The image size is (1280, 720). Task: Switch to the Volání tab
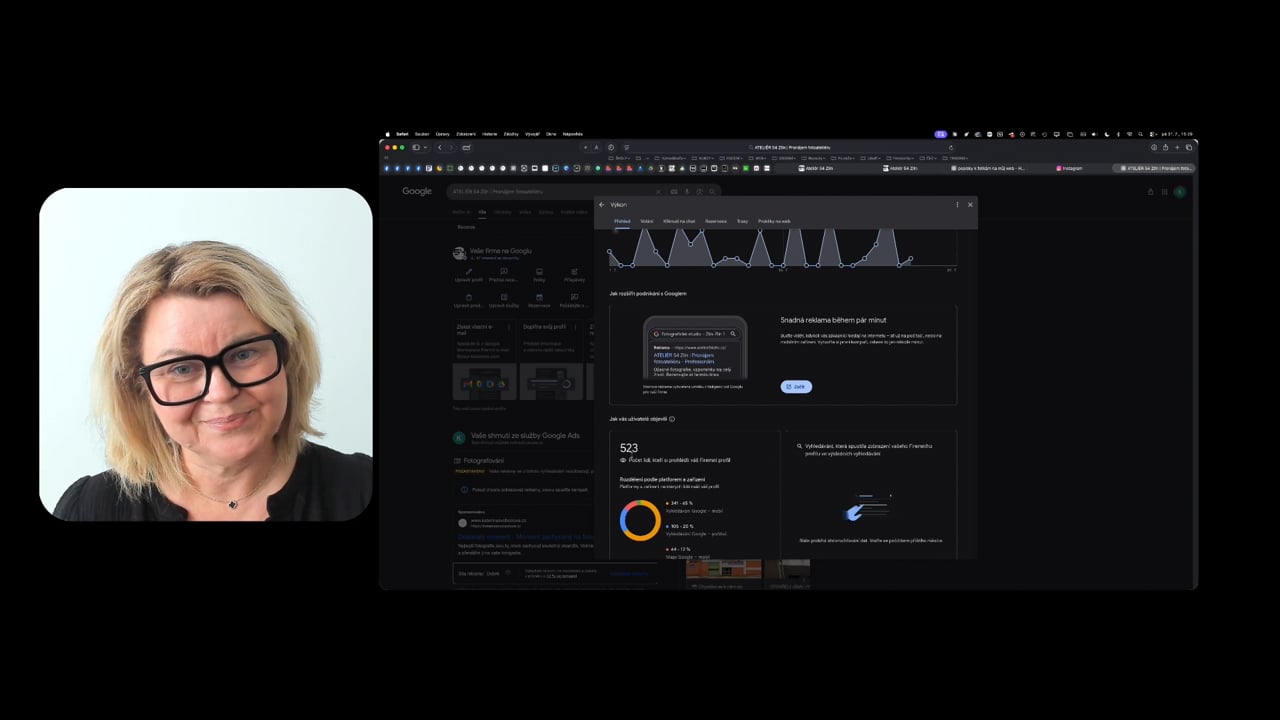[647, 221]
